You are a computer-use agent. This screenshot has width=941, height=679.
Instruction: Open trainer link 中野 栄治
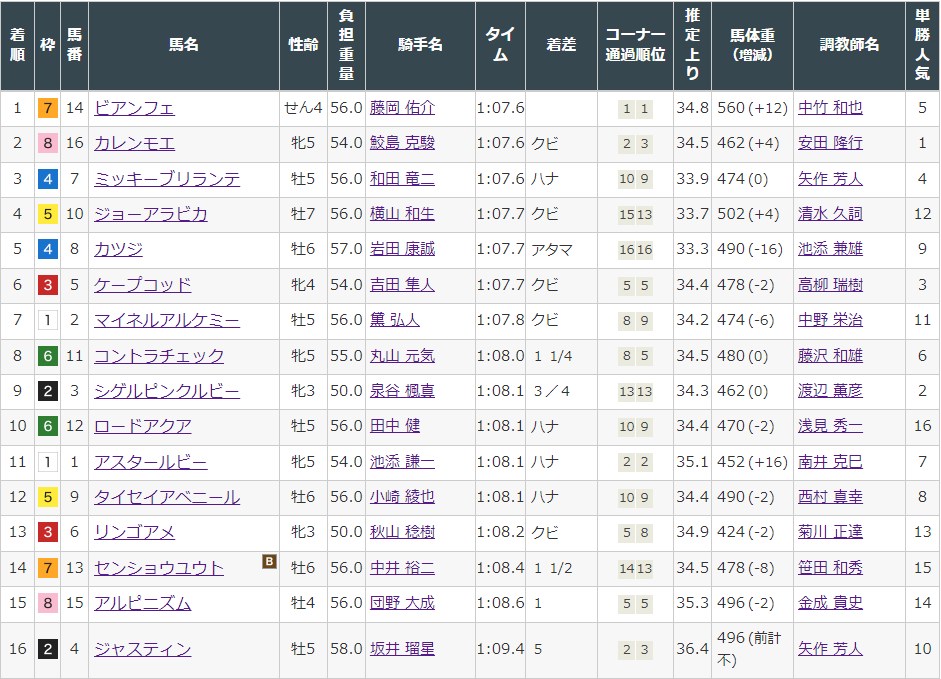click(830, 320)
